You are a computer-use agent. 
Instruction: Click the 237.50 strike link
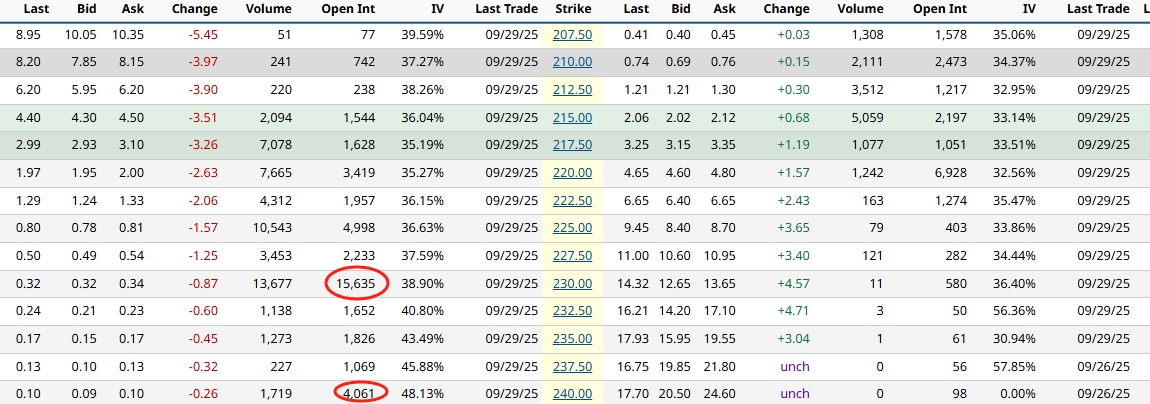tap(572, 367)
